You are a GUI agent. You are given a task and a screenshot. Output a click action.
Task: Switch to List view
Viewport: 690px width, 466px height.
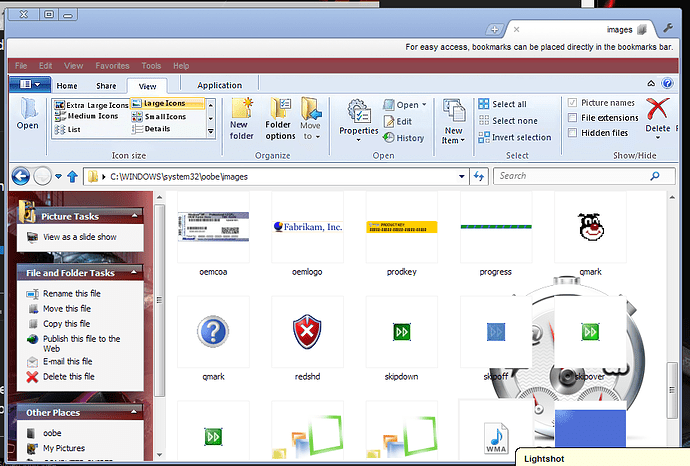click(67, 129)
